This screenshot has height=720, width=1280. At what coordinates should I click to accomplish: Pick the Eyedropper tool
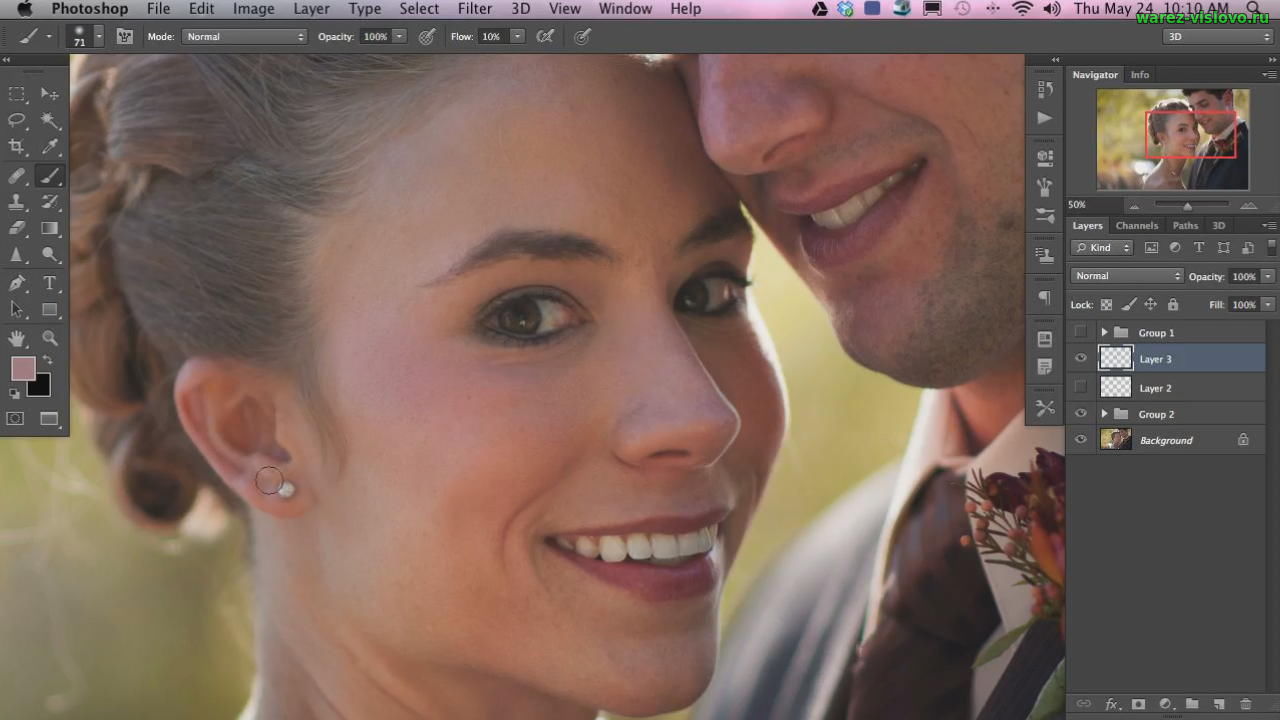(50, 147)
